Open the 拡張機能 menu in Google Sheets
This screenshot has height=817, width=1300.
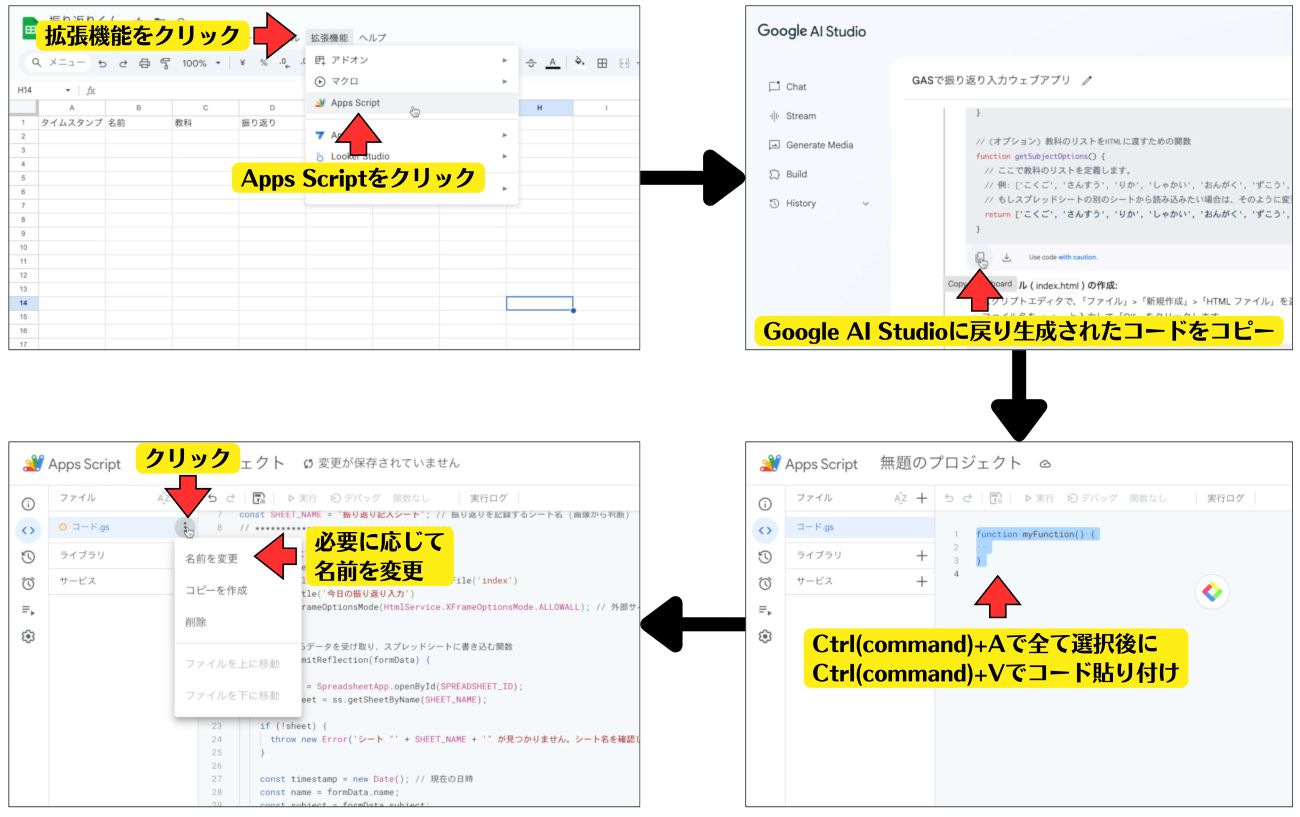coord(328,38)
